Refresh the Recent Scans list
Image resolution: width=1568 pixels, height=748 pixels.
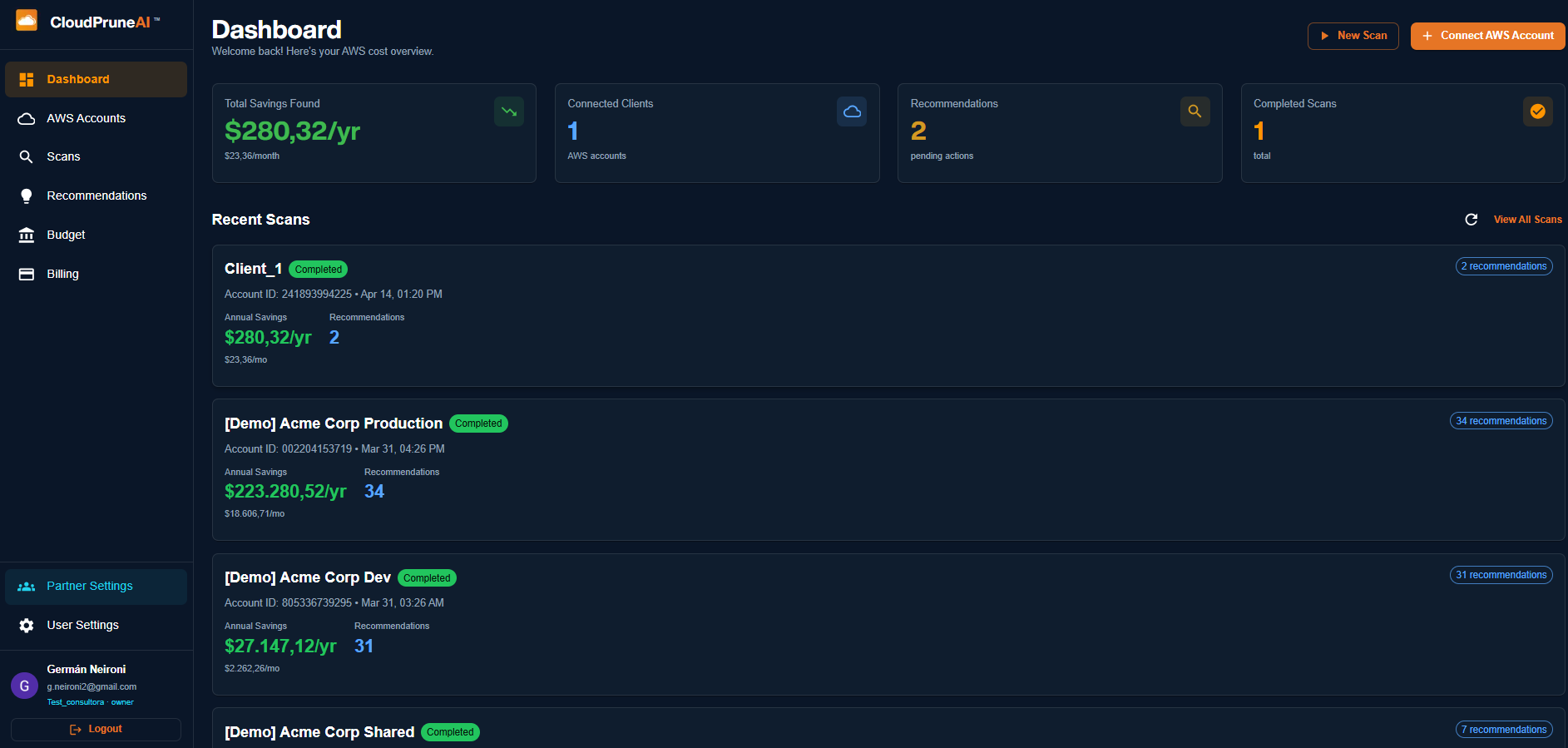click(1472, 220)
